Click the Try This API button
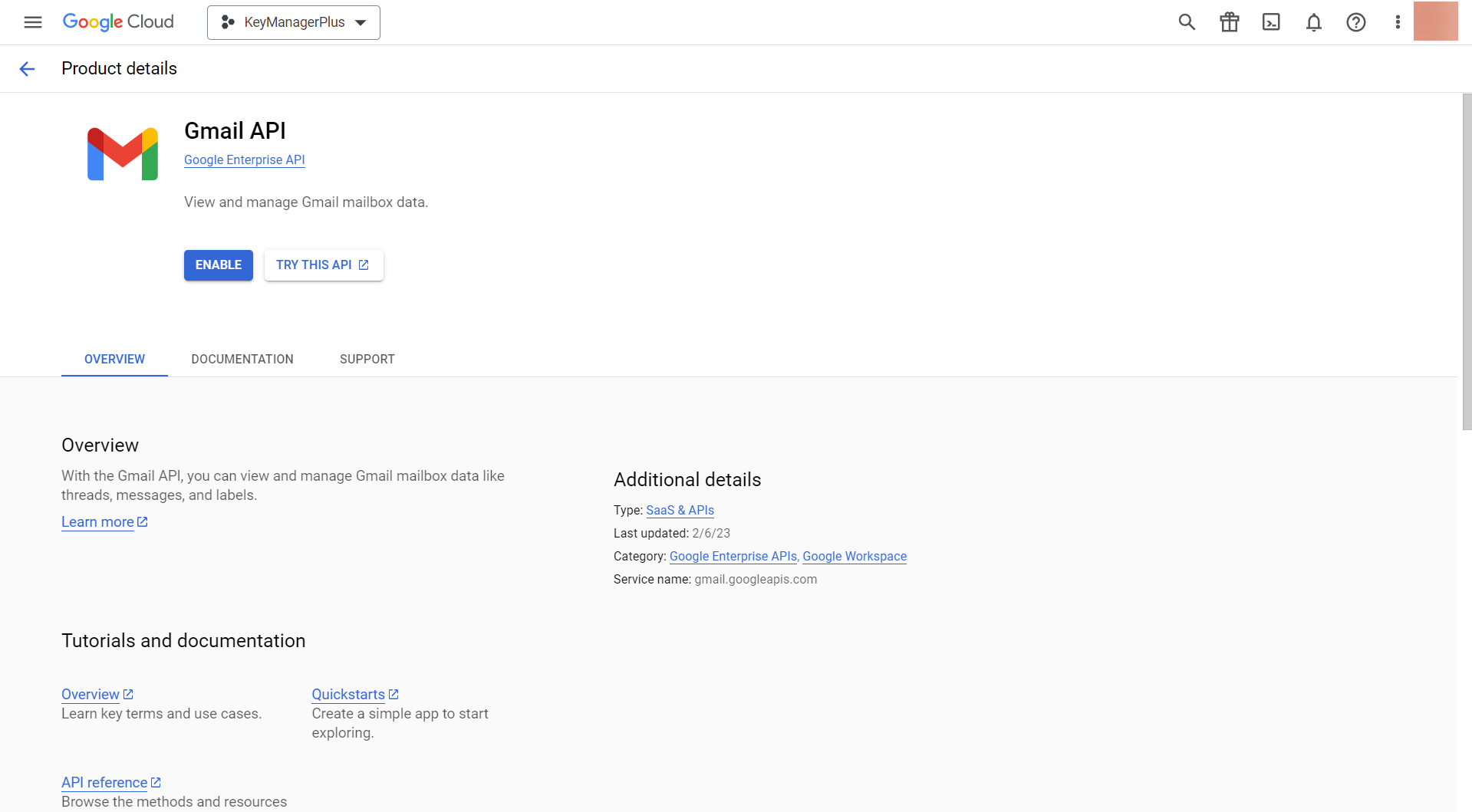This screenshot has height=812, width=1472. point(323,265)
